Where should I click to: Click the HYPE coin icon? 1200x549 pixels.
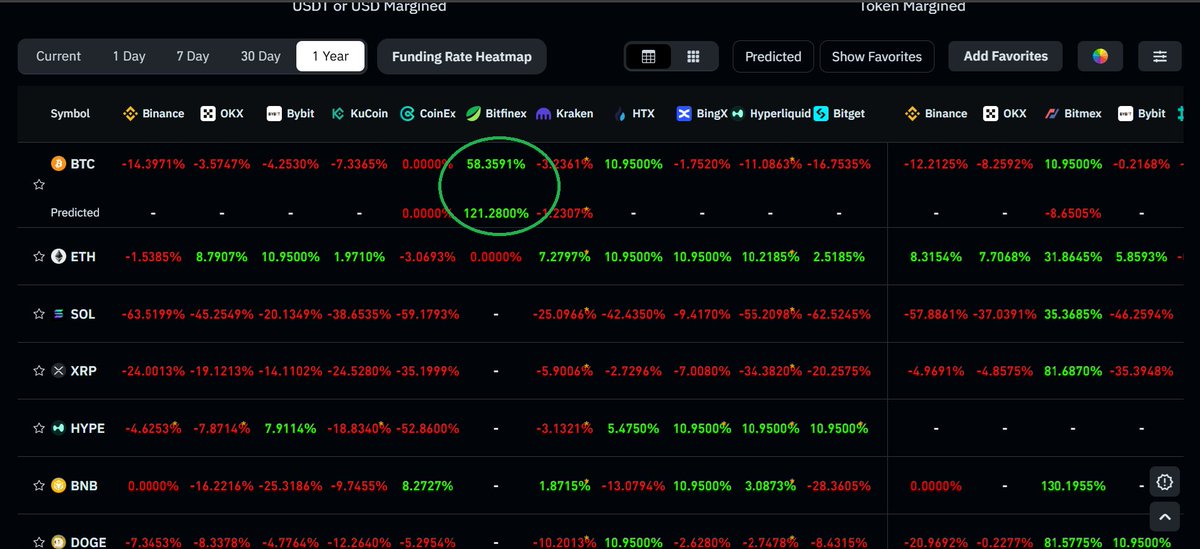tap(58, 428)
